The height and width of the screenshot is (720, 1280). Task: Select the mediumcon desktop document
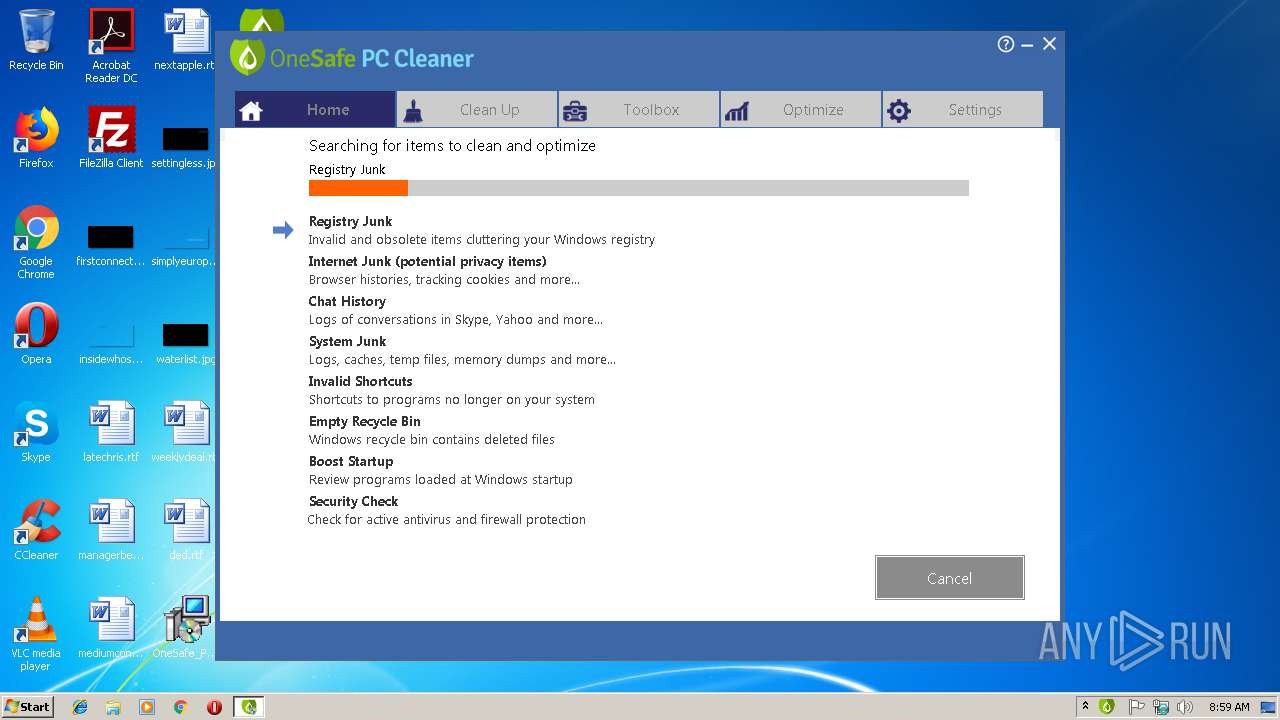pyautogui.click(x=111, y=628)
